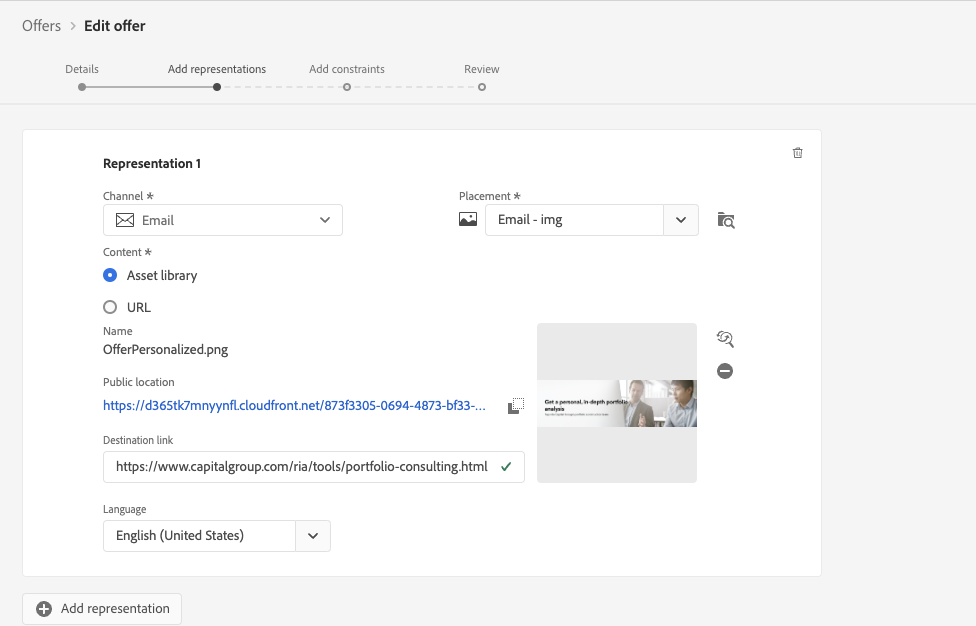Browse placements with the folder search icon
Viewport: 976px width, 626px height.
tap(726, 220)
